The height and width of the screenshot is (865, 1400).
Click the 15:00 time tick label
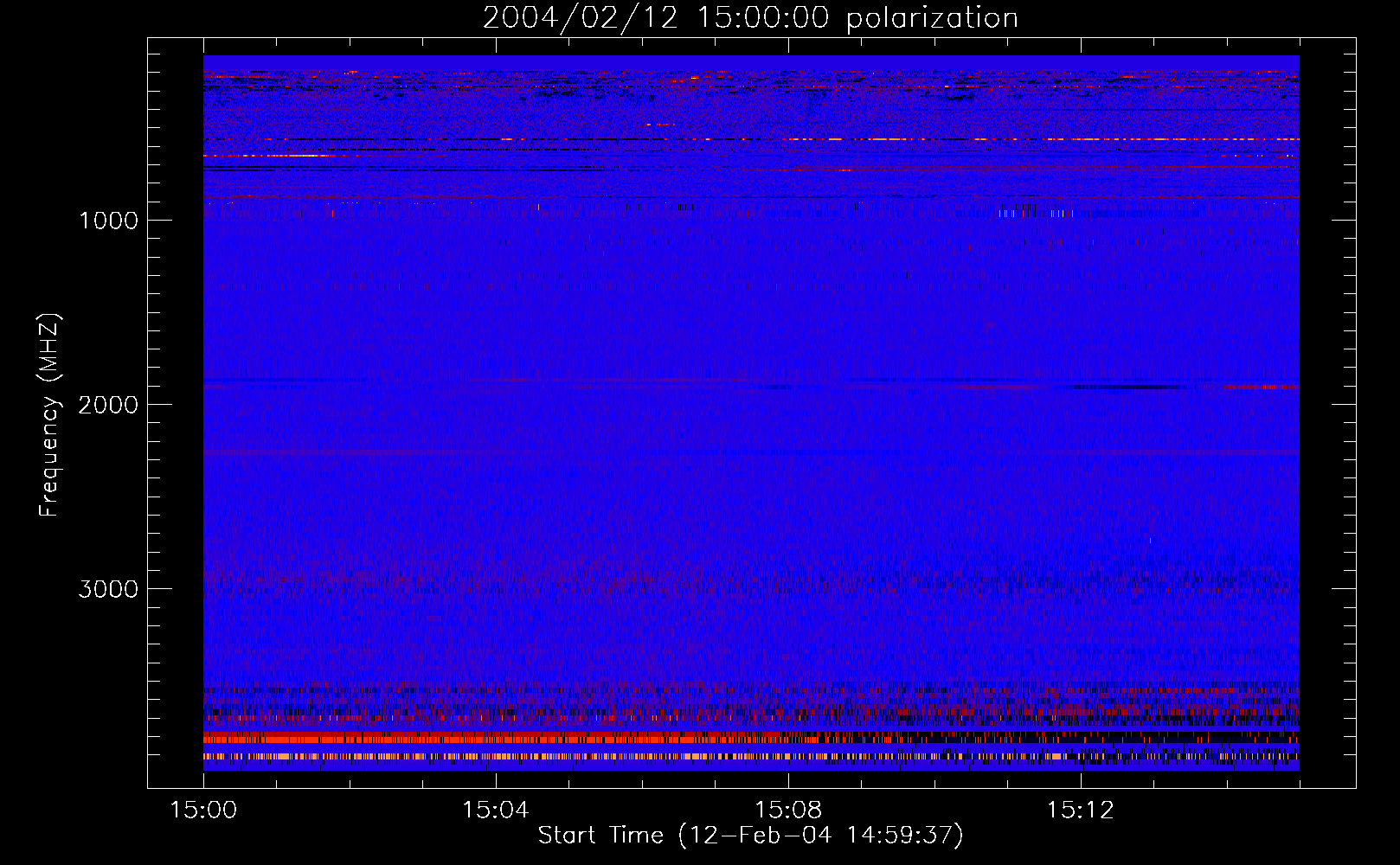203,811
